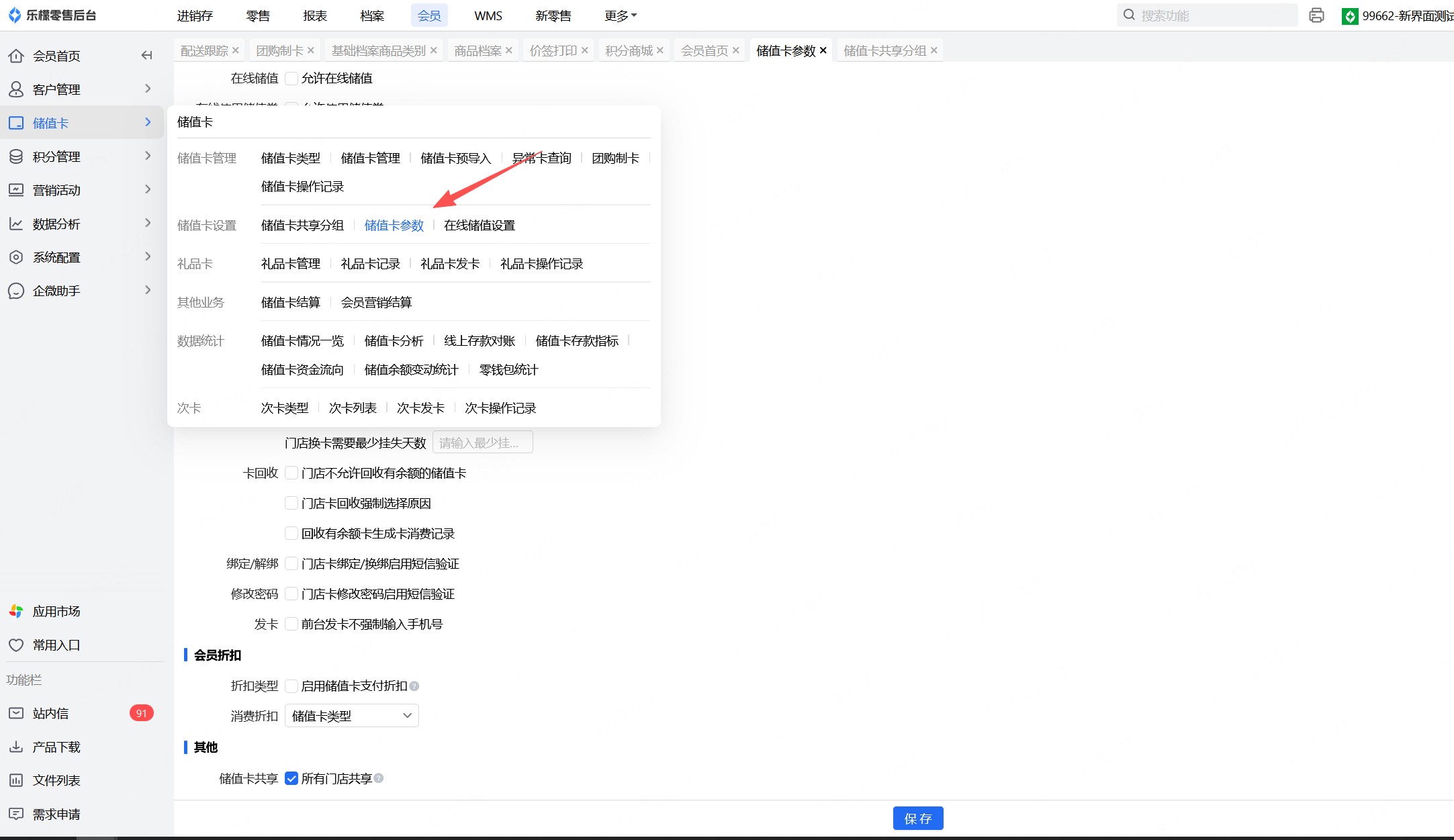This screenshot has width=1454, height=840.
Task: Uncheck 所有门店共享 checkbox
Action: [x=291, y=778]
